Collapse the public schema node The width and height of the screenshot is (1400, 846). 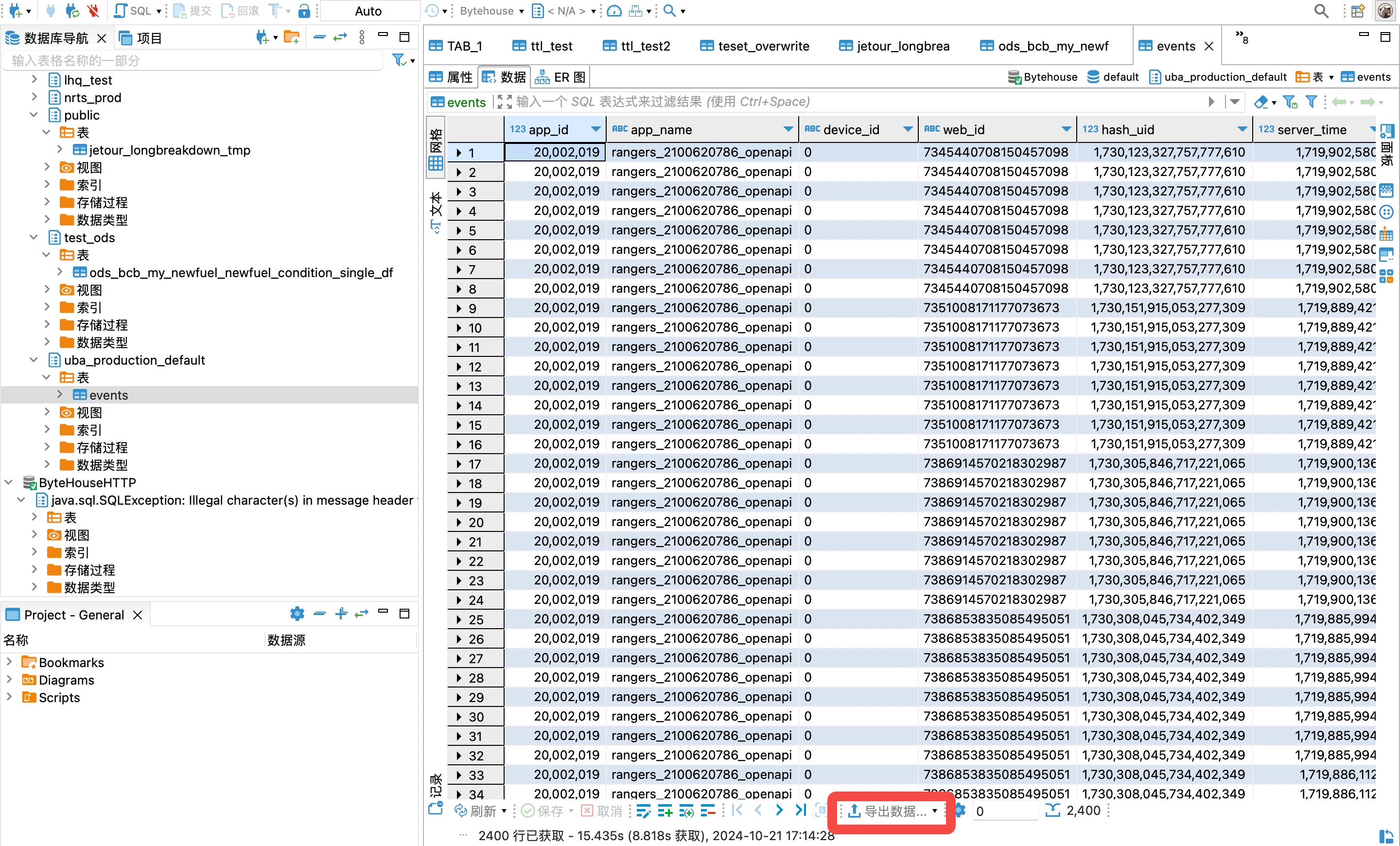tap(34, 115)
